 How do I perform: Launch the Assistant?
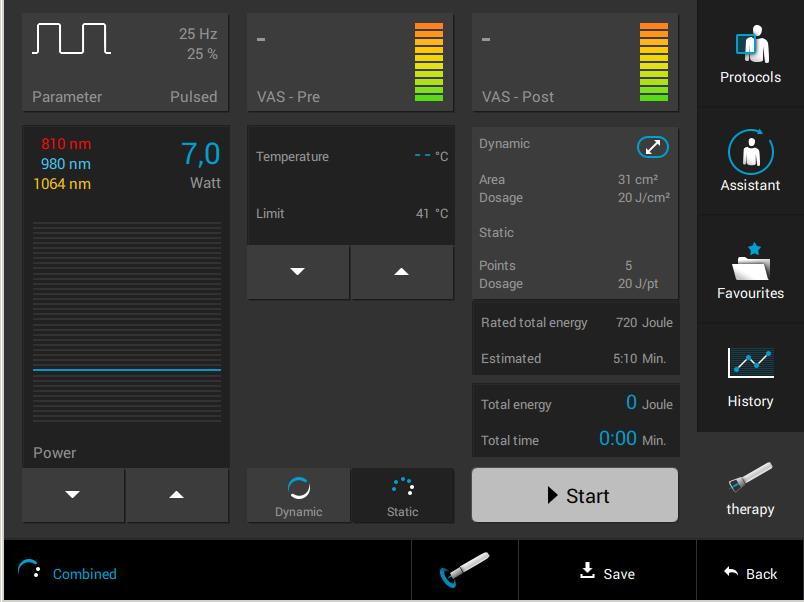[749, 160]
